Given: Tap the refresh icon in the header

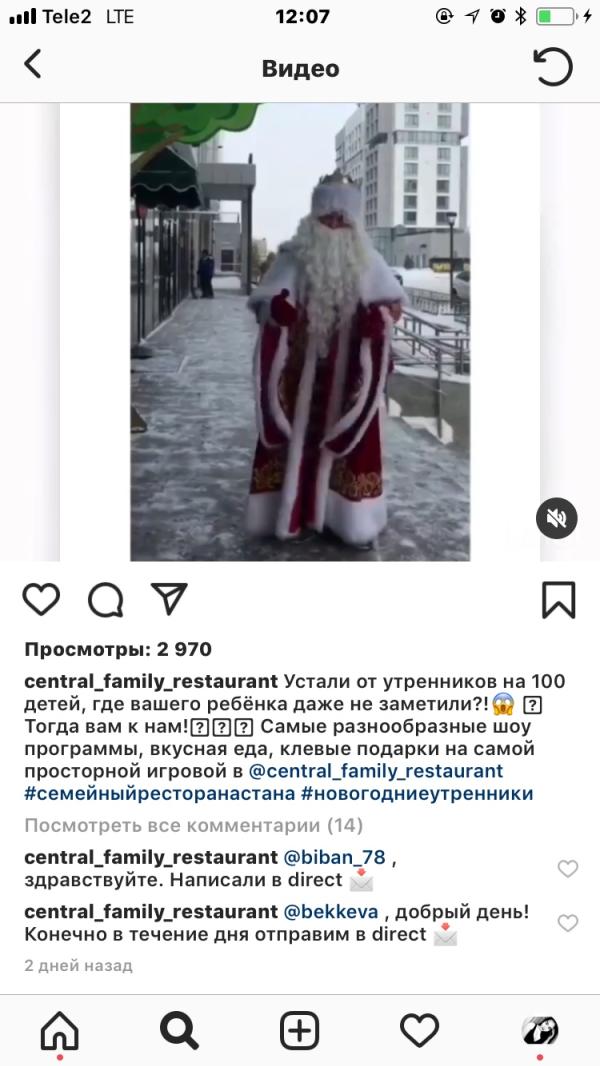Looking at the screenshot, I should [x=552, y=67].
